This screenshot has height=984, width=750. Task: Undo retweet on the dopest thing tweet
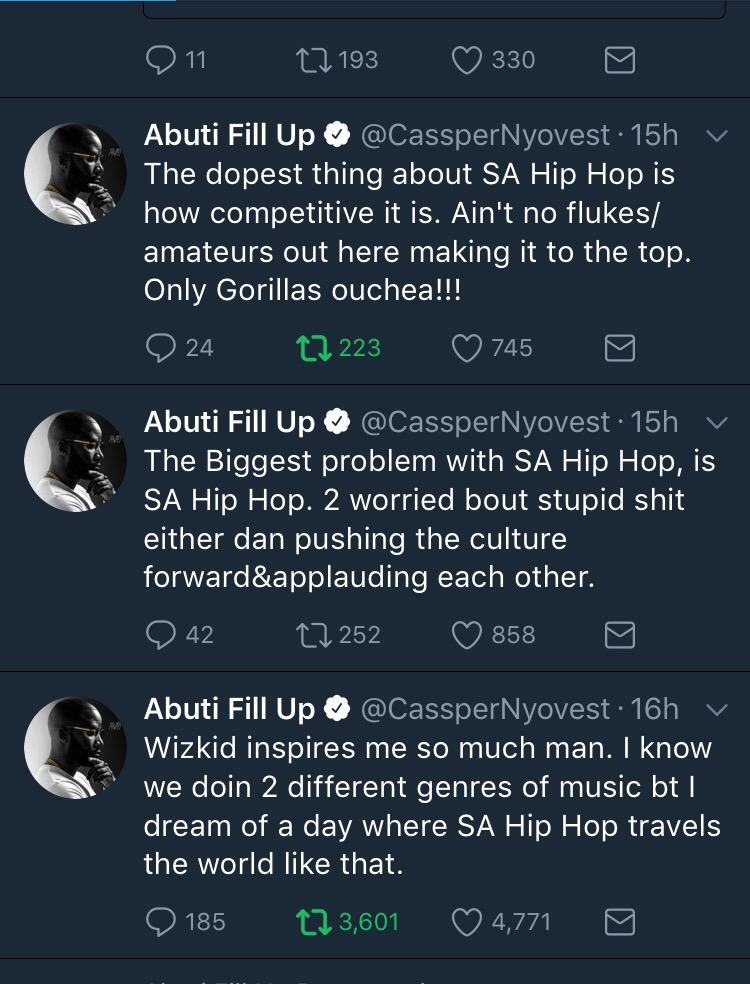click(x=313, y=347)
